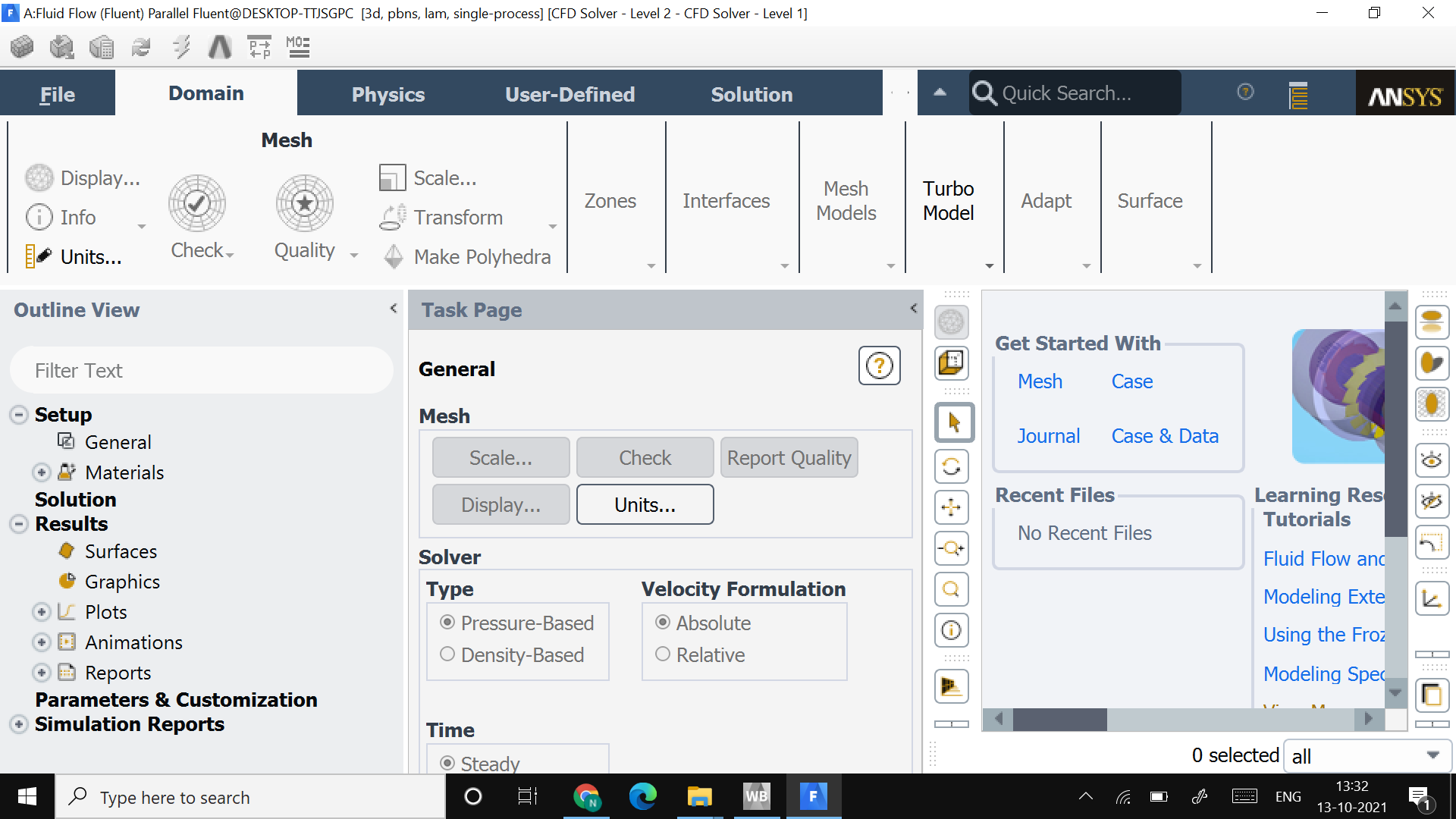Switch to the Solution ribbon tab
Image resolution: width=1456 pixels, height=819 pixels.
pos(752,94)
